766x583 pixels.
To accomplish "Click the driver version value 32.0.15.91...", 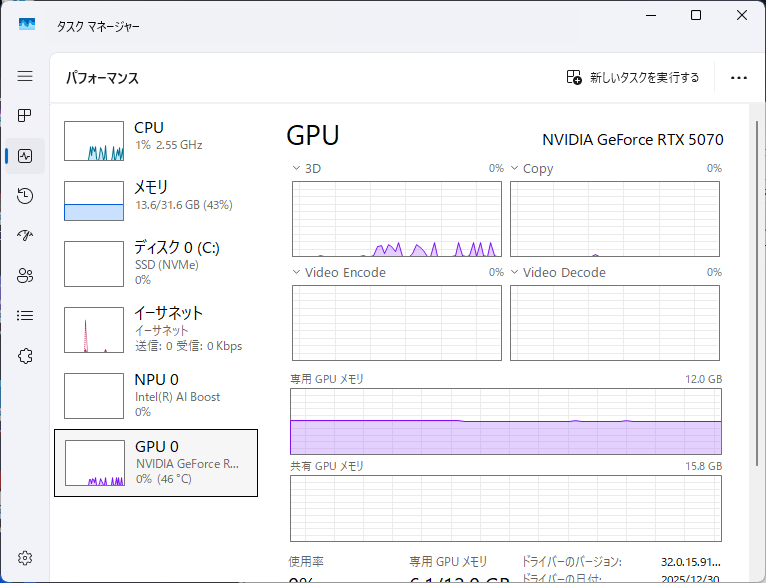I will [x=691, y=562].
